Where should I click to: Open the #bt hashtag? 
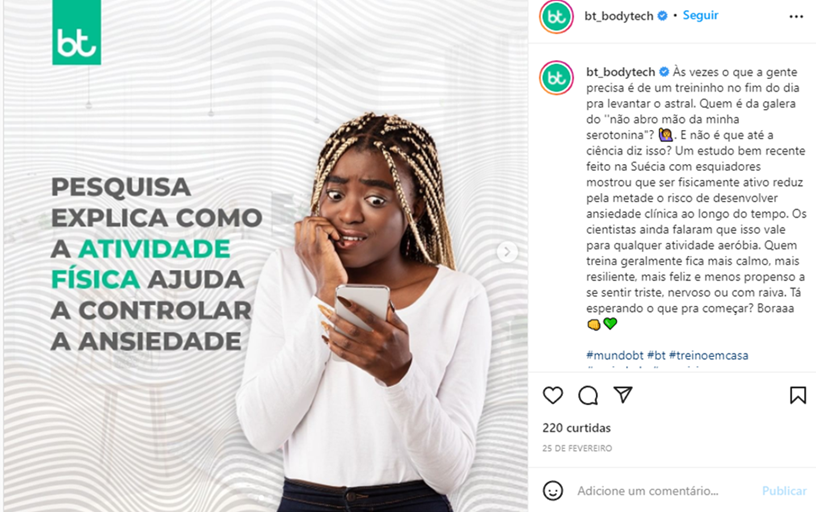coord(656,355)
